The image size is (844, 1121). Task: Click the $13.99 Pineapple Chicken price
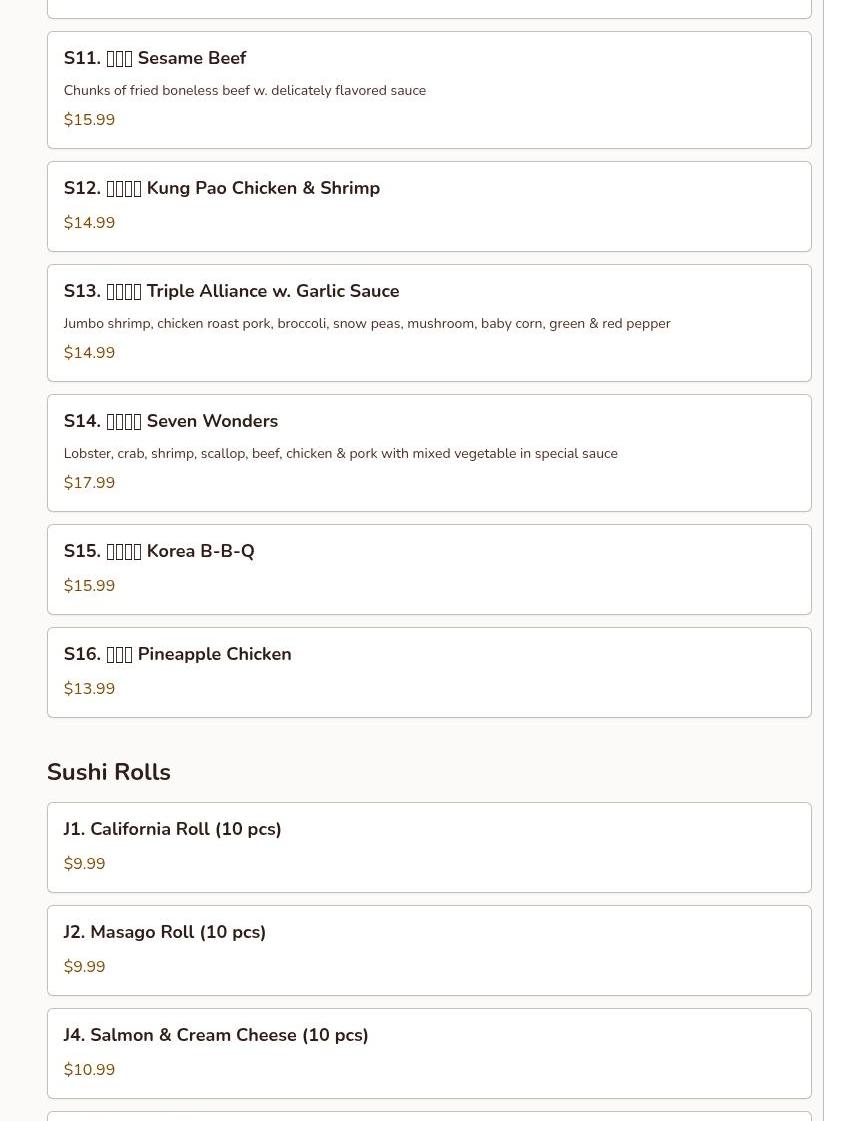pos(89,688)
